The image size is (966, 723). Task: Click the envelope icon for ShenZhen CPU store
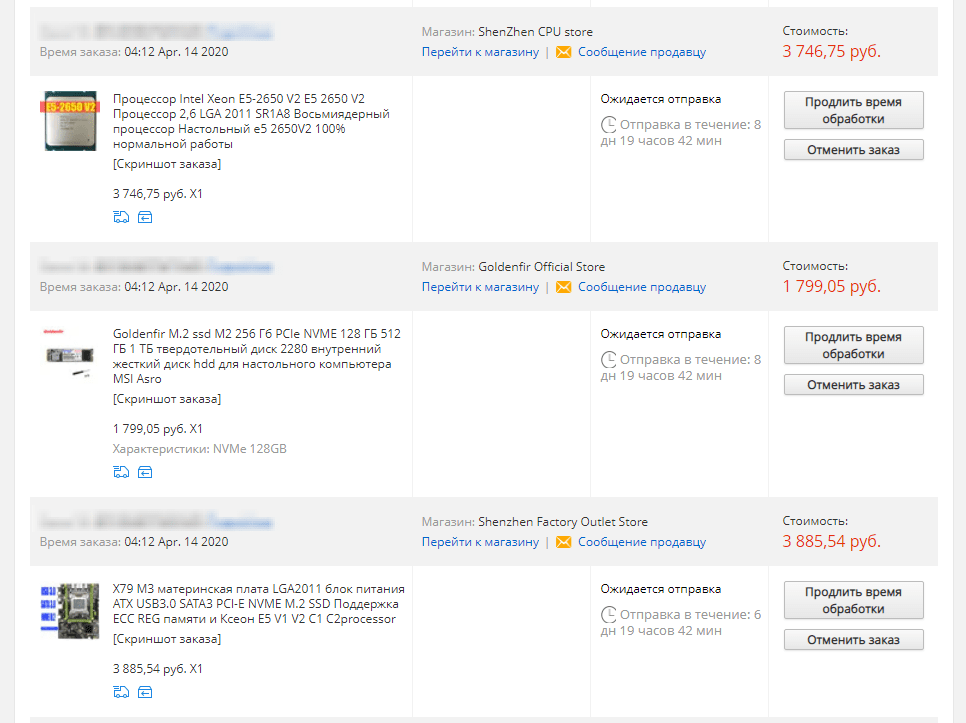click(x=563, y=52)
